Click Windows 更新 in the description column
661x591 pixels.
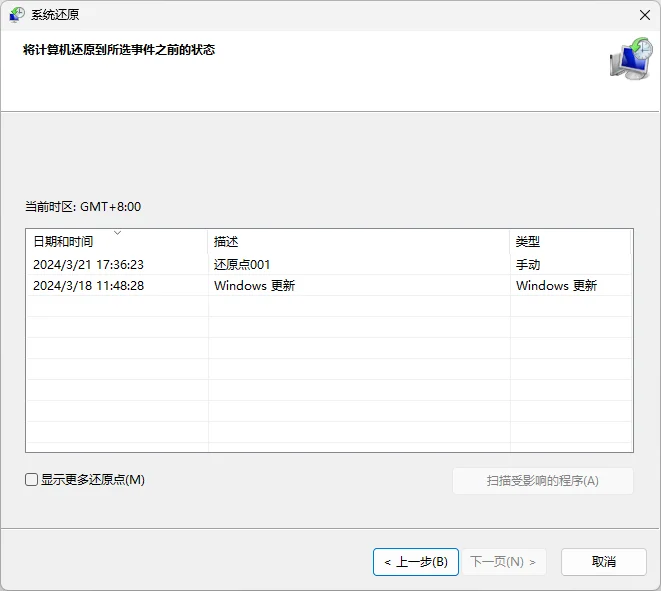tap(255, 286)
